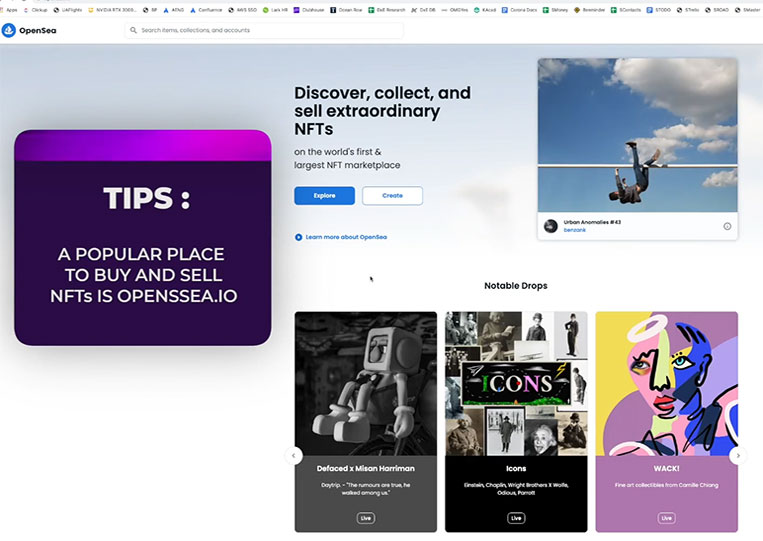The width and height of the screenshot is (763, 541).
Task: Click the blue Explore button
Action: click(324, 196)
